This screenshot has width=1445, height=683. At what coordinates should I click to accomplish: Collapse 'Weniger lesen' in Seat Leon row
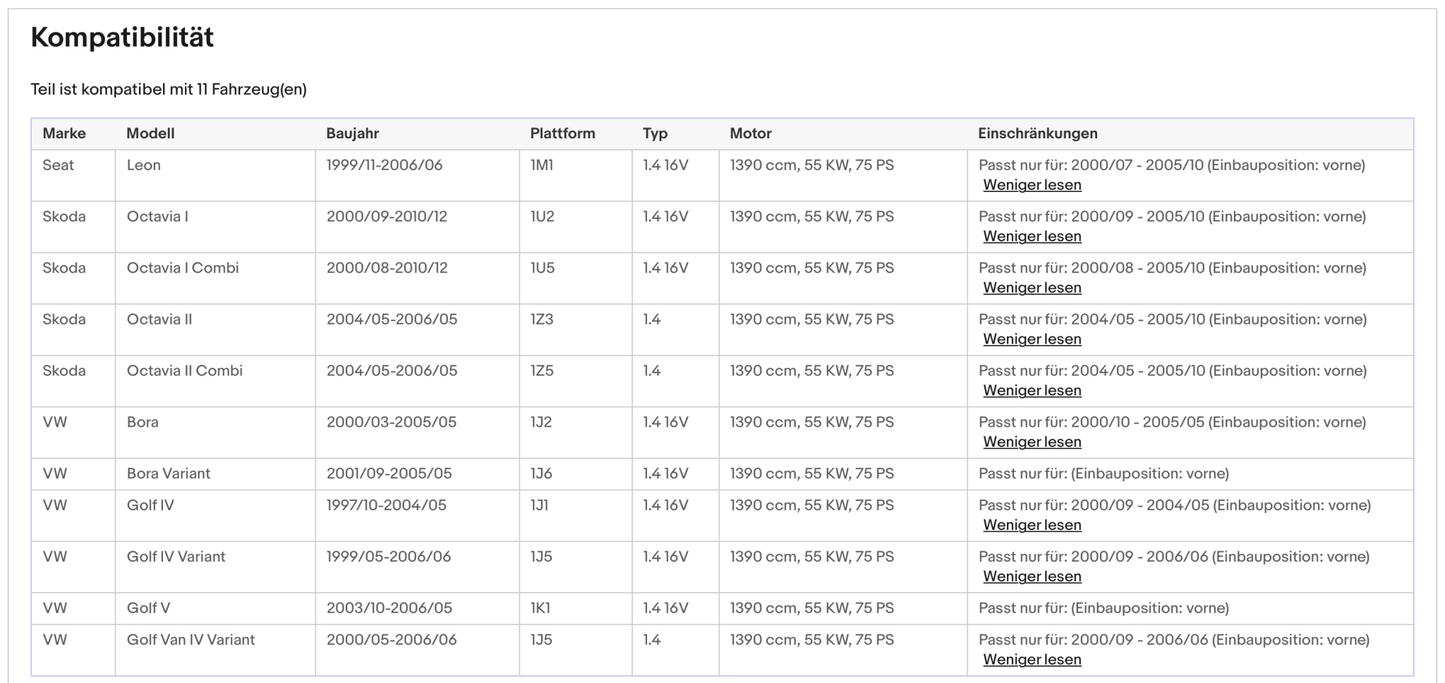tap(1032, 185)
